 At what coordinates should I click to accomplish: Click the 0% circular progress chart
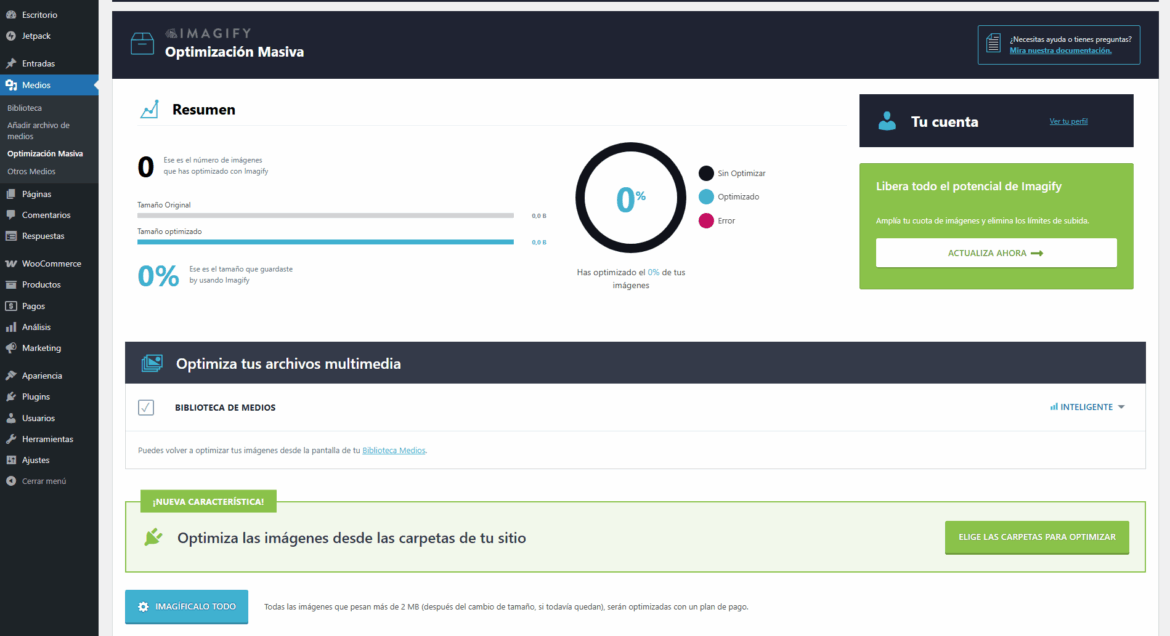[631, 198]
